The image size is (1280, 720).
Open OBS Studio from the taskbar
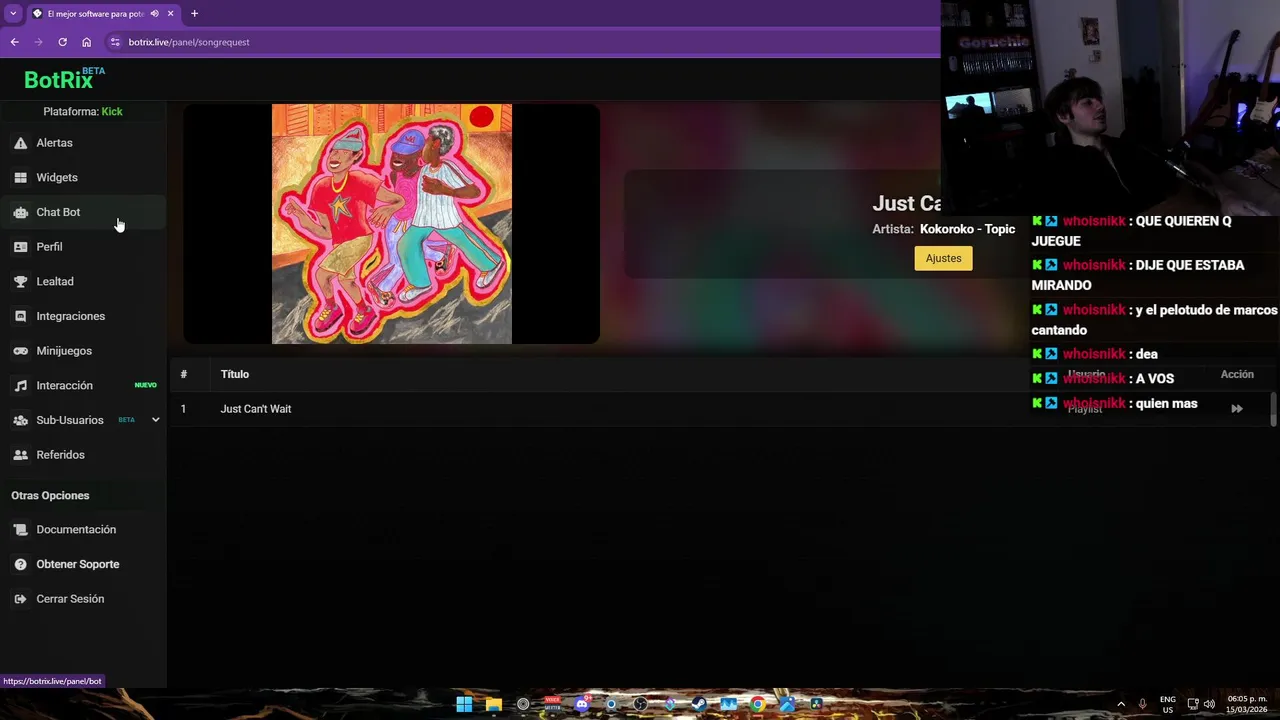pyautogui.click(x=641, y=704)
